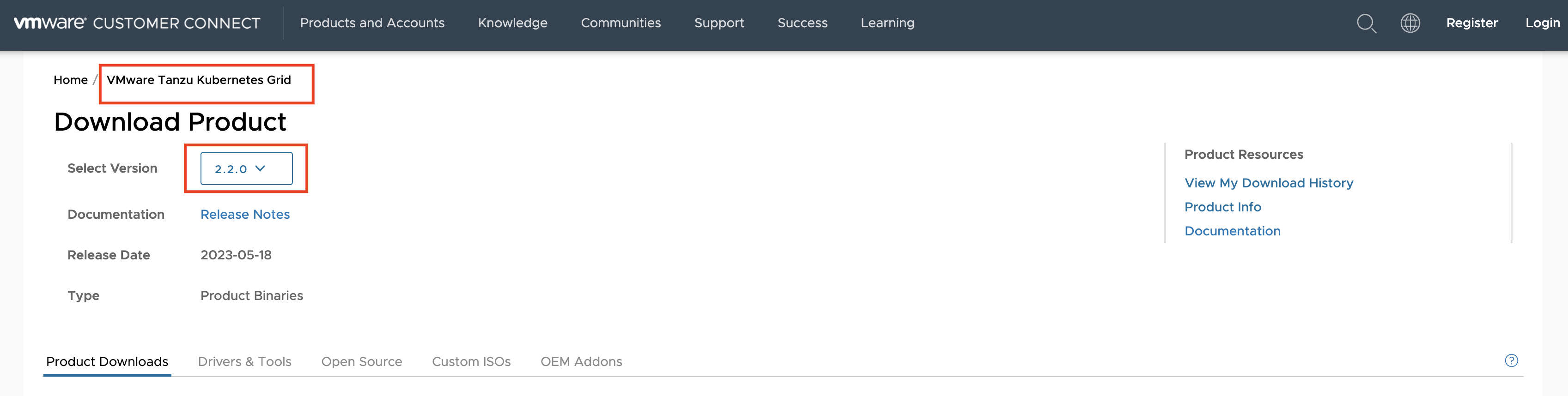Go to Home breadcrumb

[x=71, y=80]
